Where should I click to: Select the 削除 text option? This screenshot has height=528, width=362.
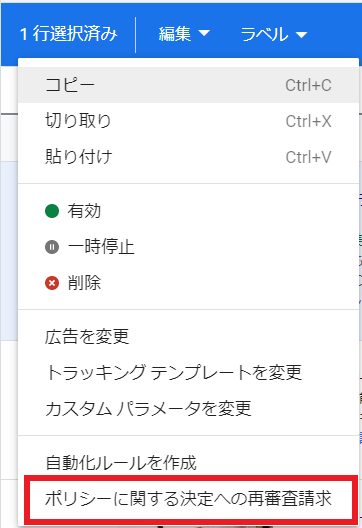84,283
